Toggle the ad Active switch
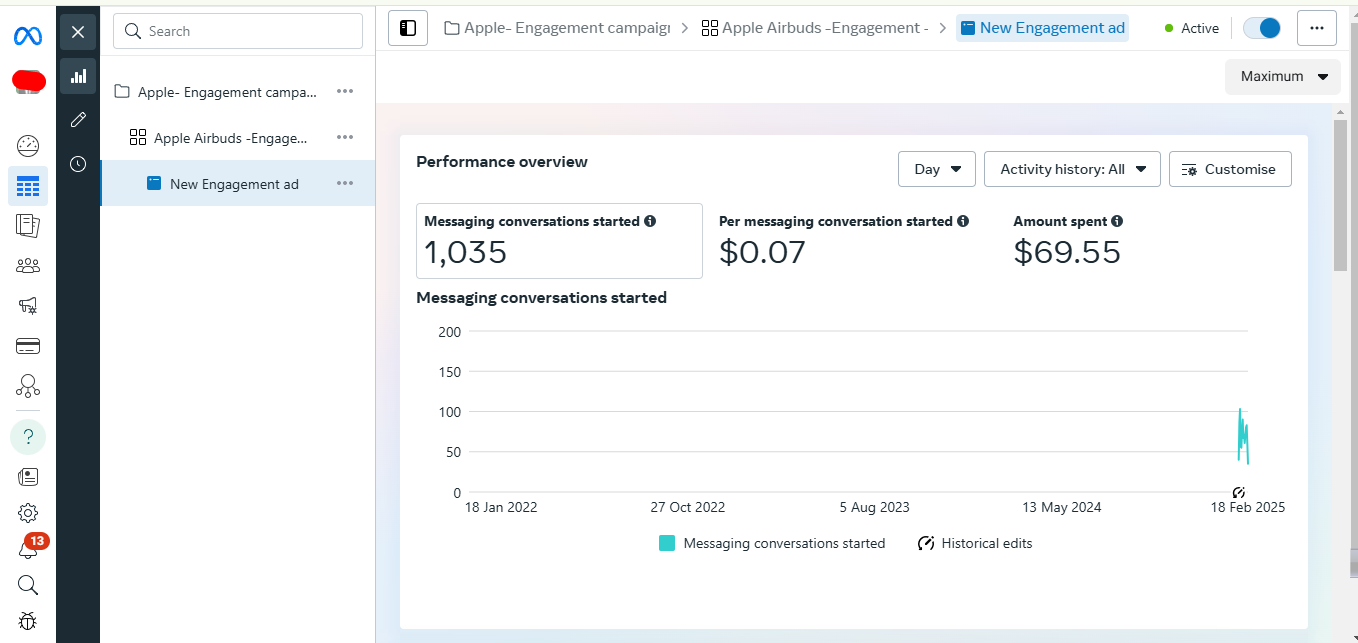Image resolution: width=1358 pixels, height=643 pixels. click(x=1262, y=28)
